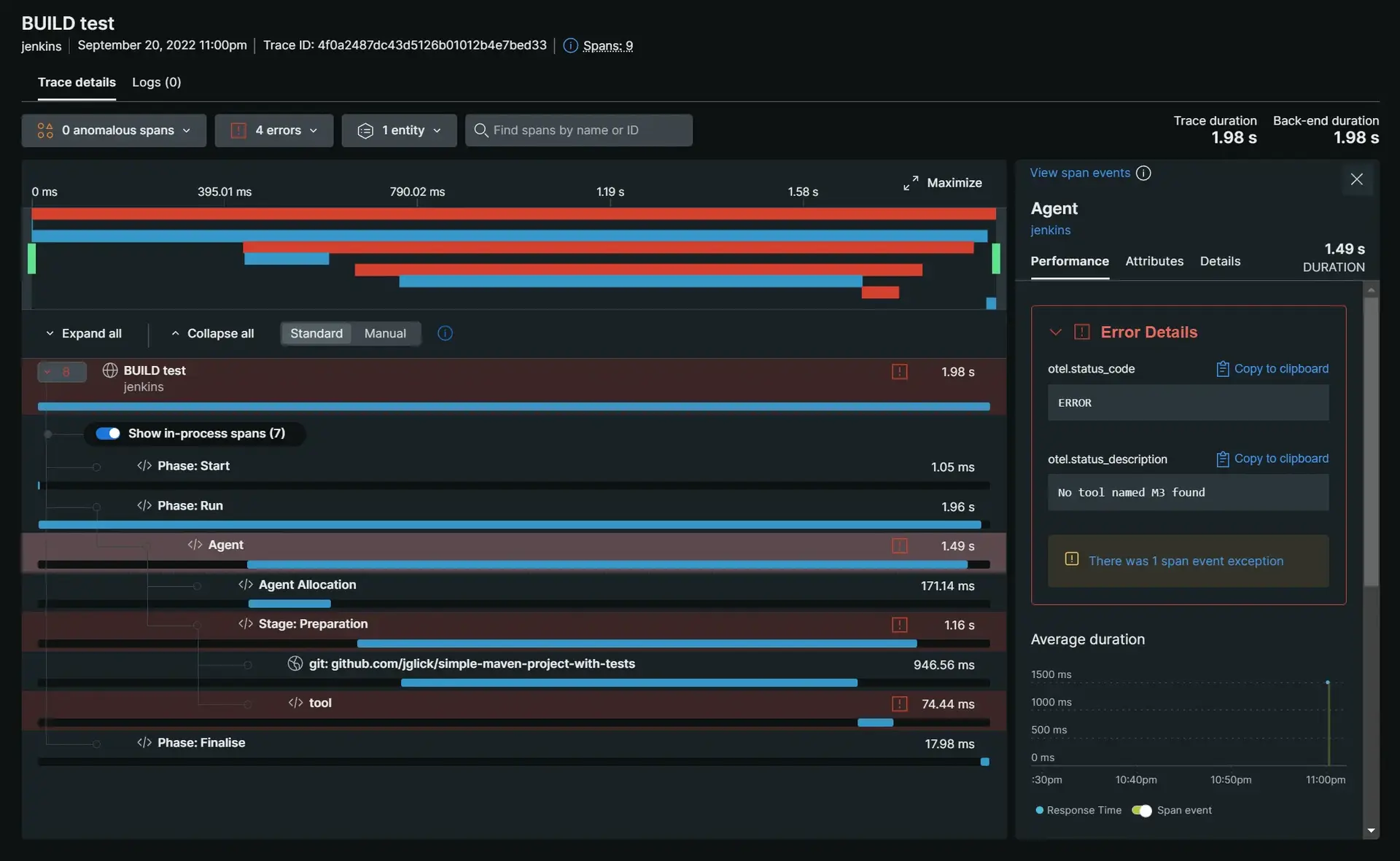This screenshot has width=1400, height=861.
Task: Expand all spans
Action: (83, 333)
